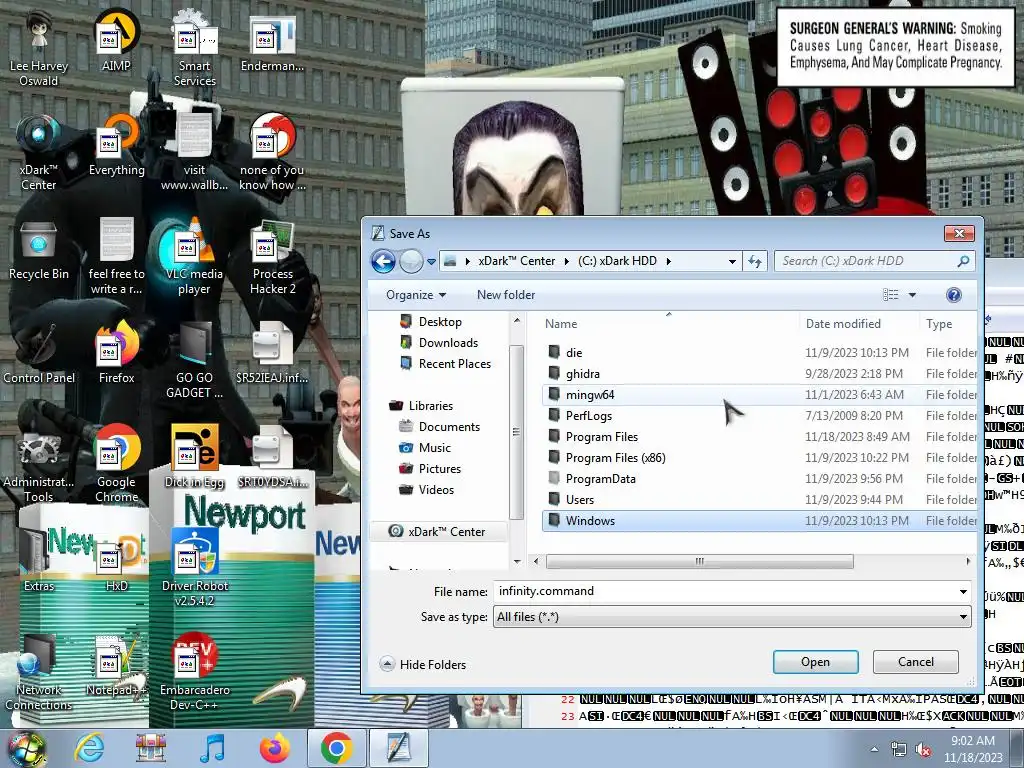The height and width of the screenshot is (768, 1024).
Task: Open xDark Center desktop icon
Action: [x=39, y=152]
